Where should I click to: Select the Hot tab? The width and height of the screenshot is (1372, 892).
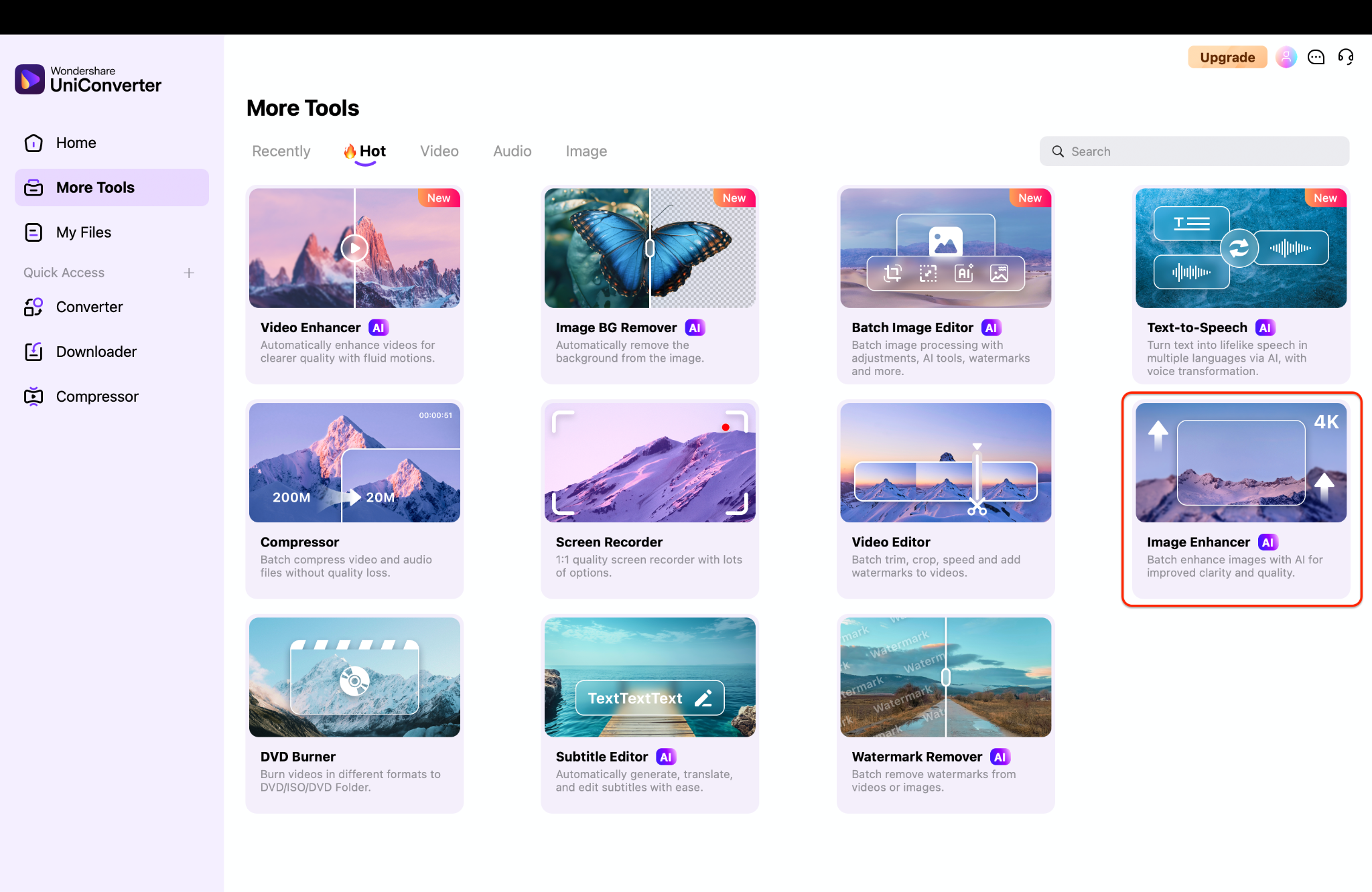click(x=366, y=151)
